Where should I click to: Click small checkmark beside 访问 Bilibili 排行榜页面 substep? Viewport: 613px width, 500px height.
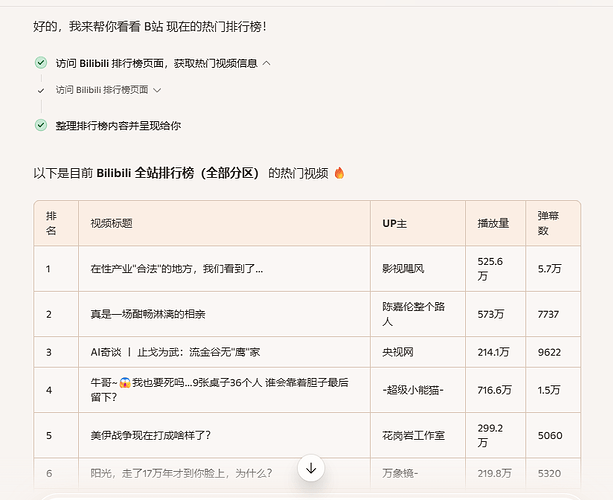coord(41,91)
